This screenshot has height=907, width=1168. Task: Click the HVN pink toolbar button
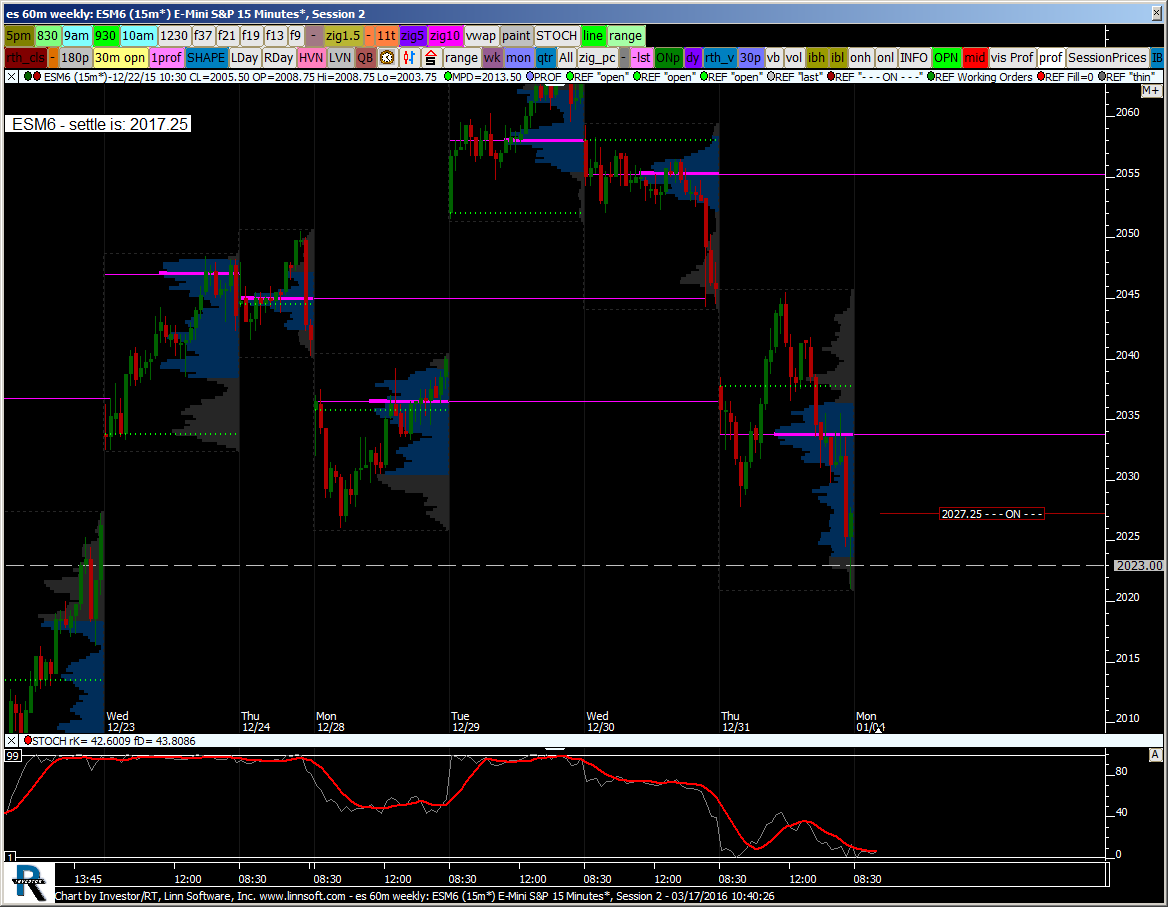click(311, 58)
